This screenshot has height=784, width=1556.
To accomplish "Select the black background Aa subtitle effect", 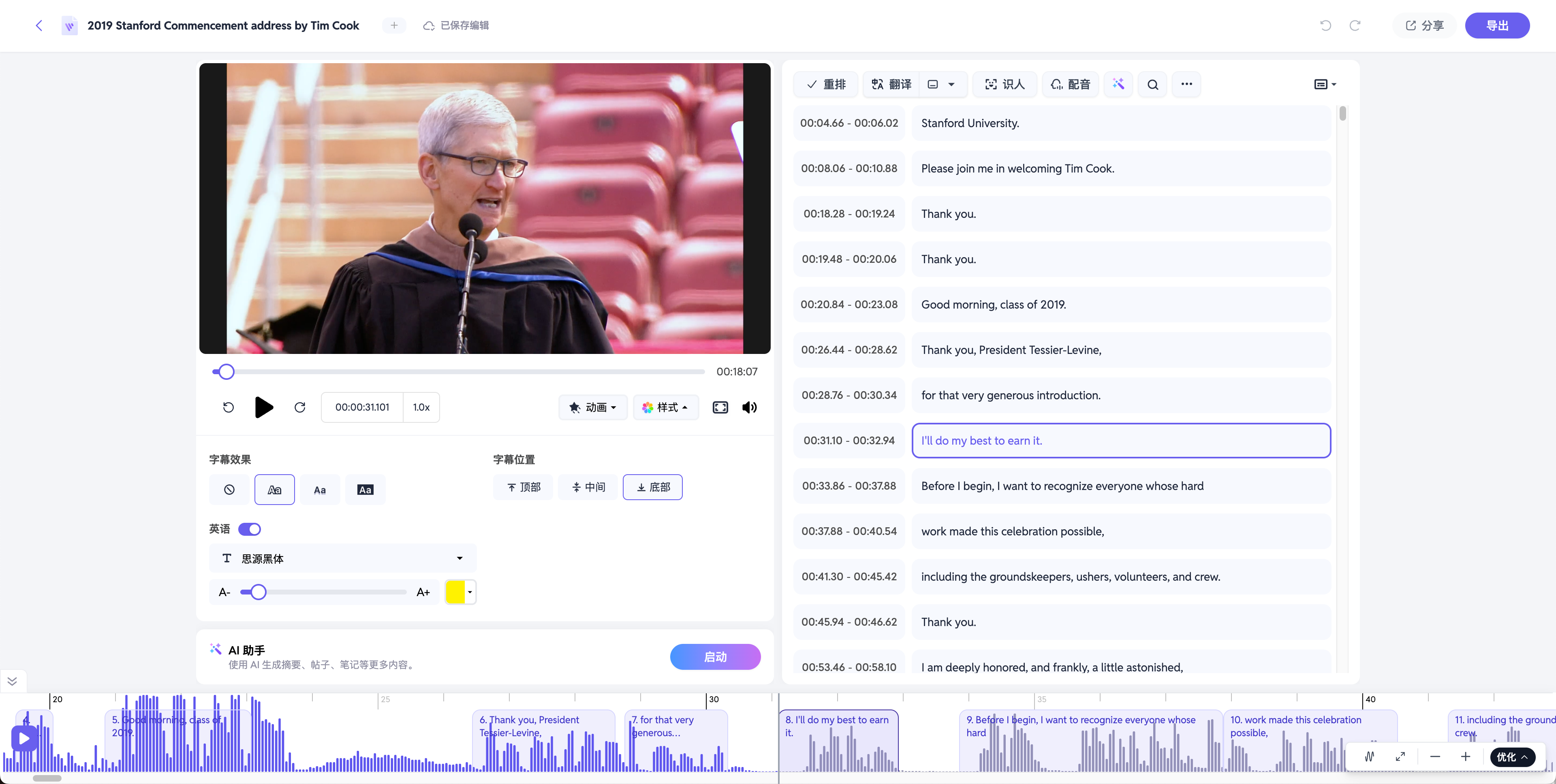I will click(x=365, y=490).
